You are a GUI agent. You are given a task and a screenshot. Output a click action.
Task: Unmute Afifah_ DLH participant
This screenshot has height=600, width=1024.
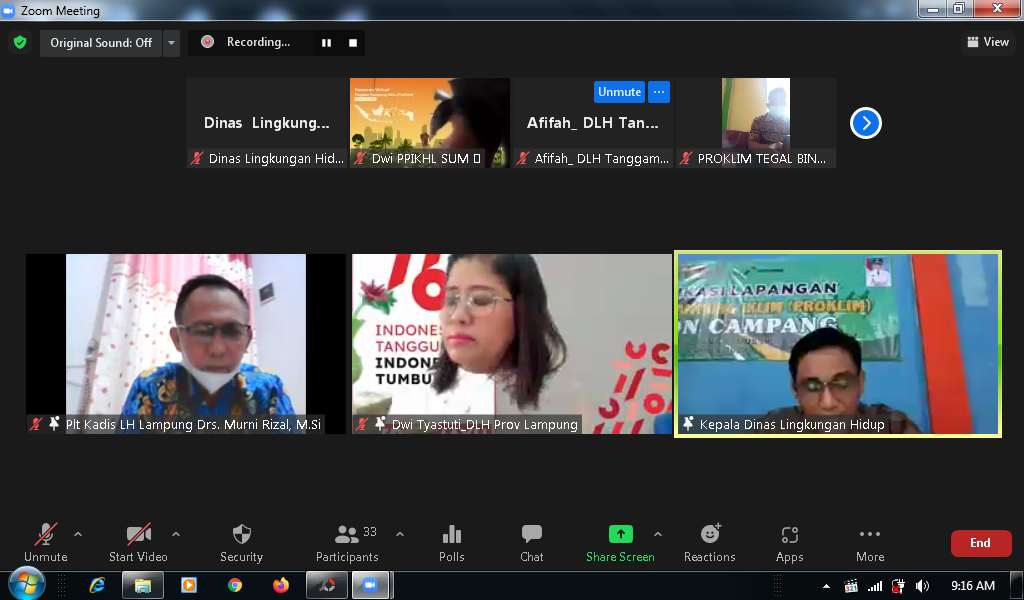619,92
